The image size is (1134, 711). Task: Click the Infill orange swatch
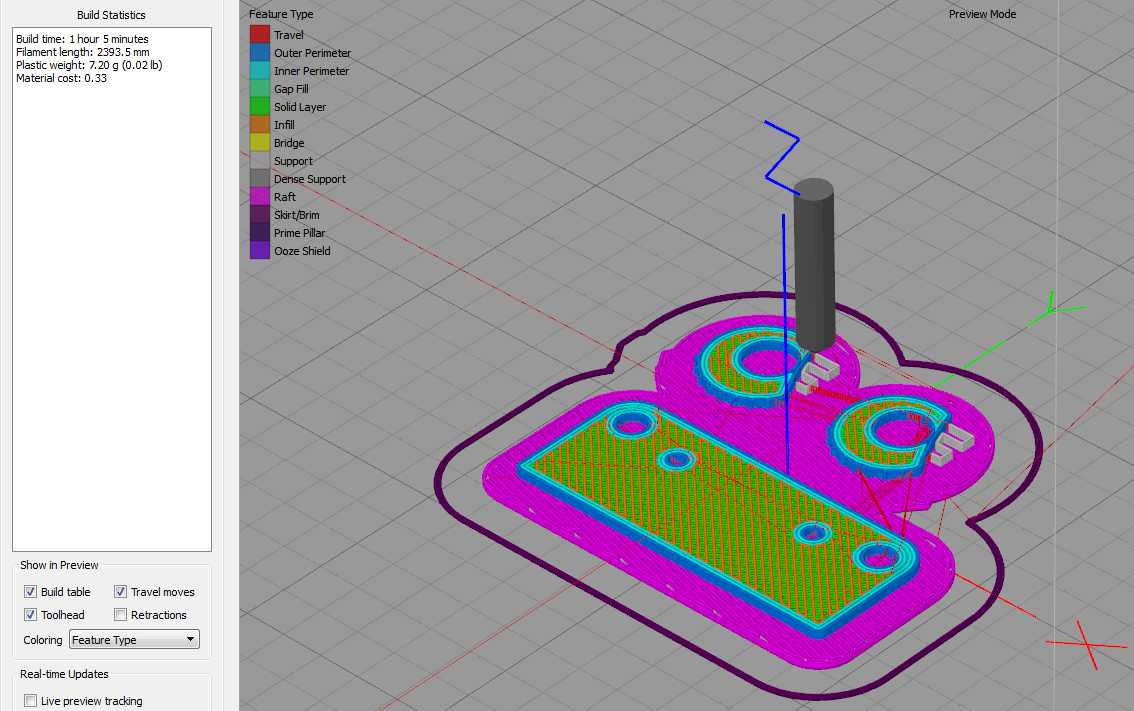click(260, 125)
